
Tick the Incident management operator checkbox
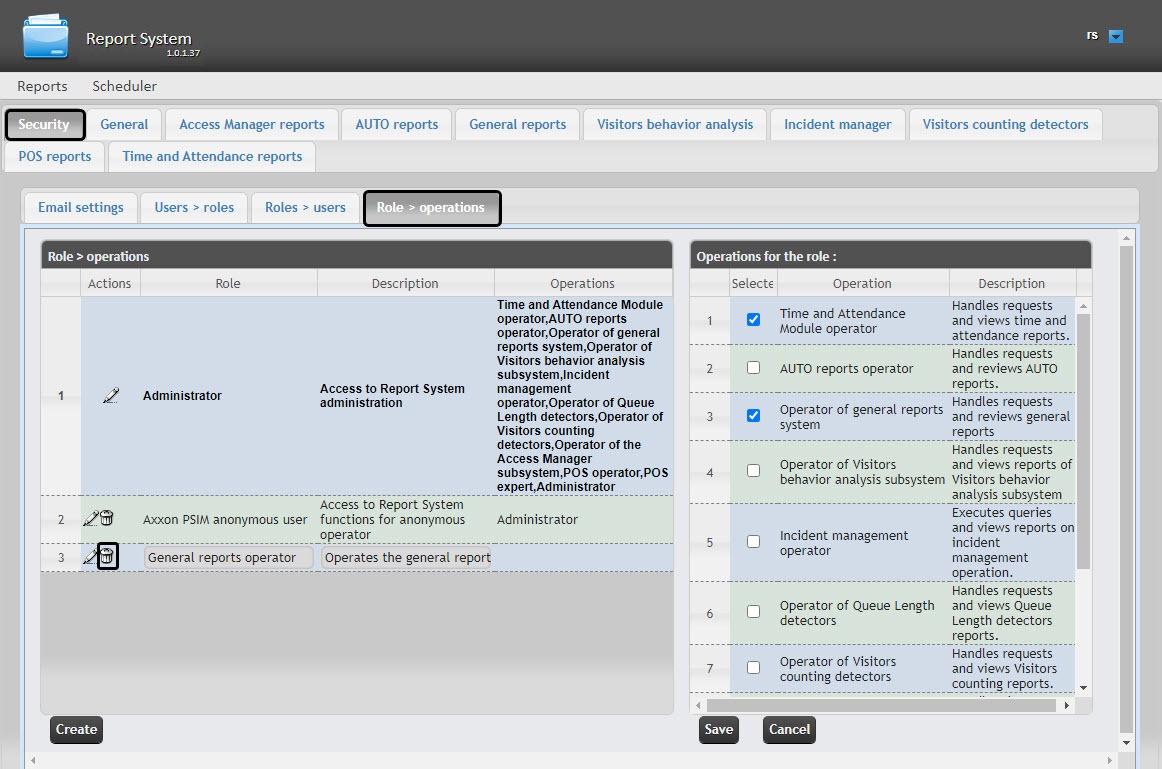754,542
